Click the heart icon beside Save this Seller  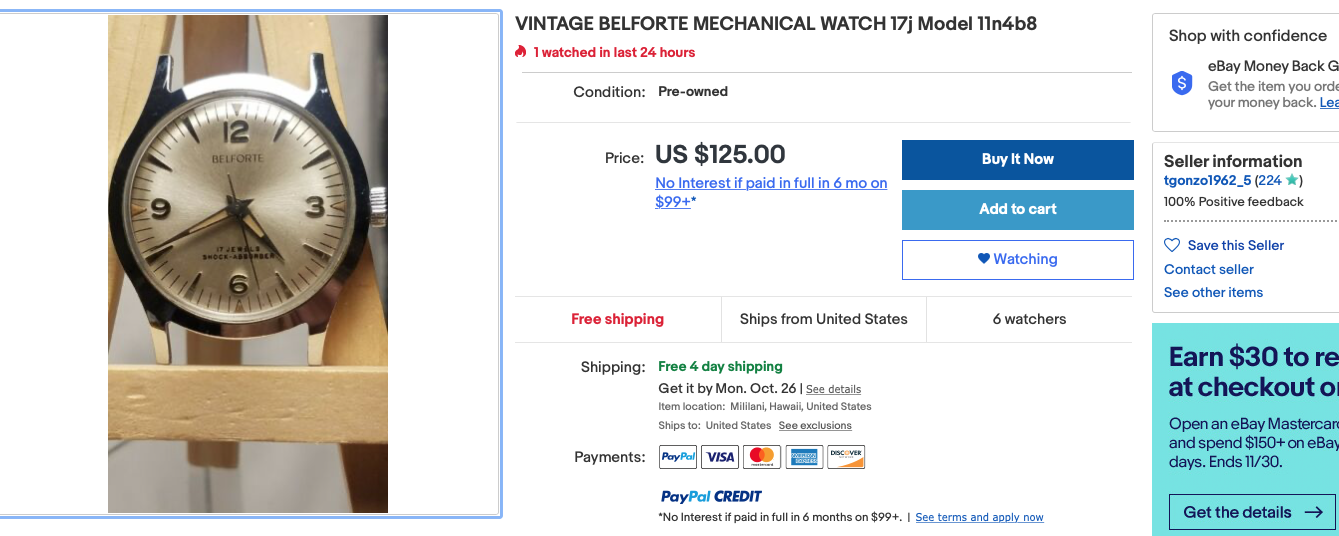pos(1172,245)
